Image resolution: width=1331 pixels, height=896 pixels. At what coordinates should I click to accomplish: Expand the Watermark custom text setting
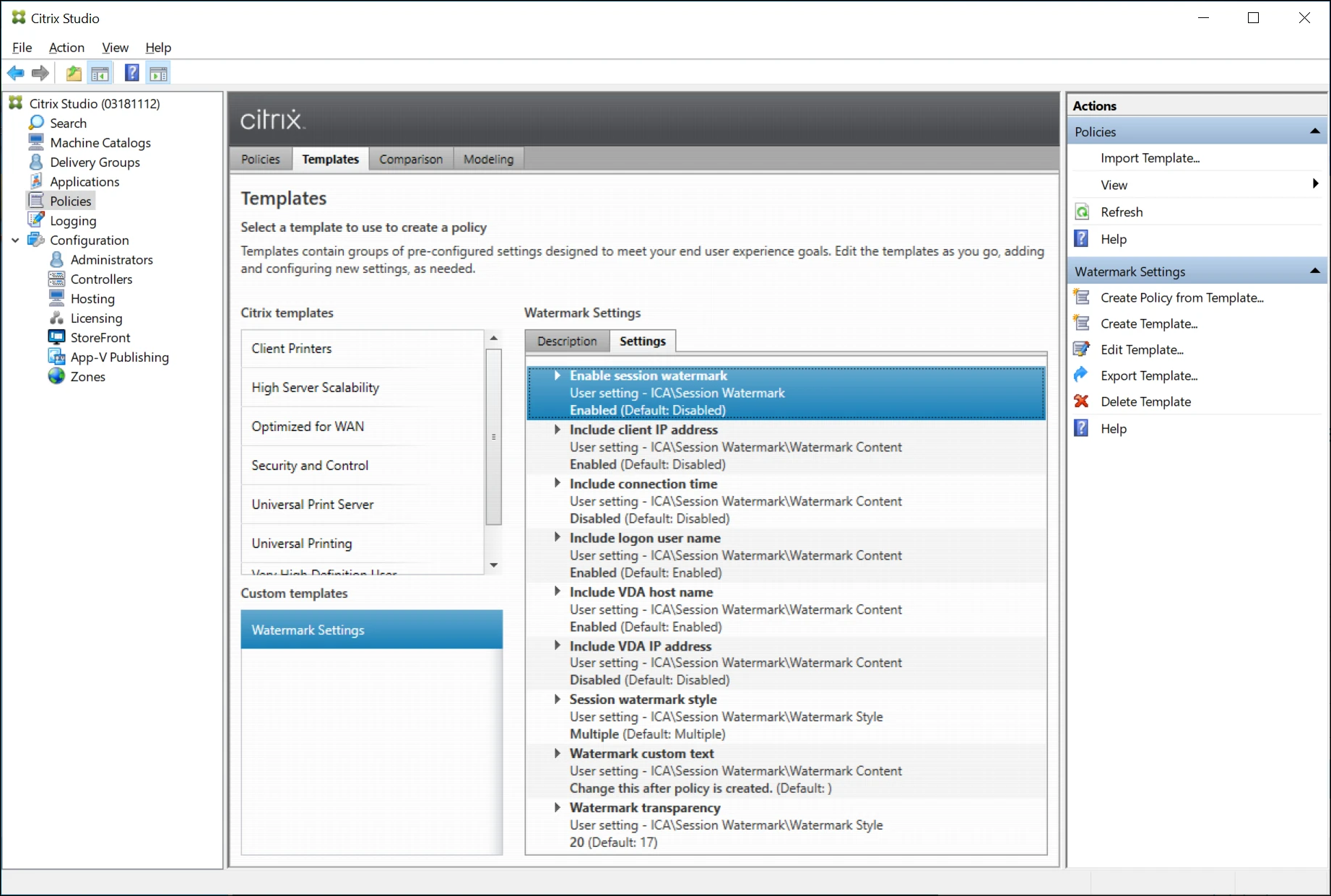tap(558, 754)
